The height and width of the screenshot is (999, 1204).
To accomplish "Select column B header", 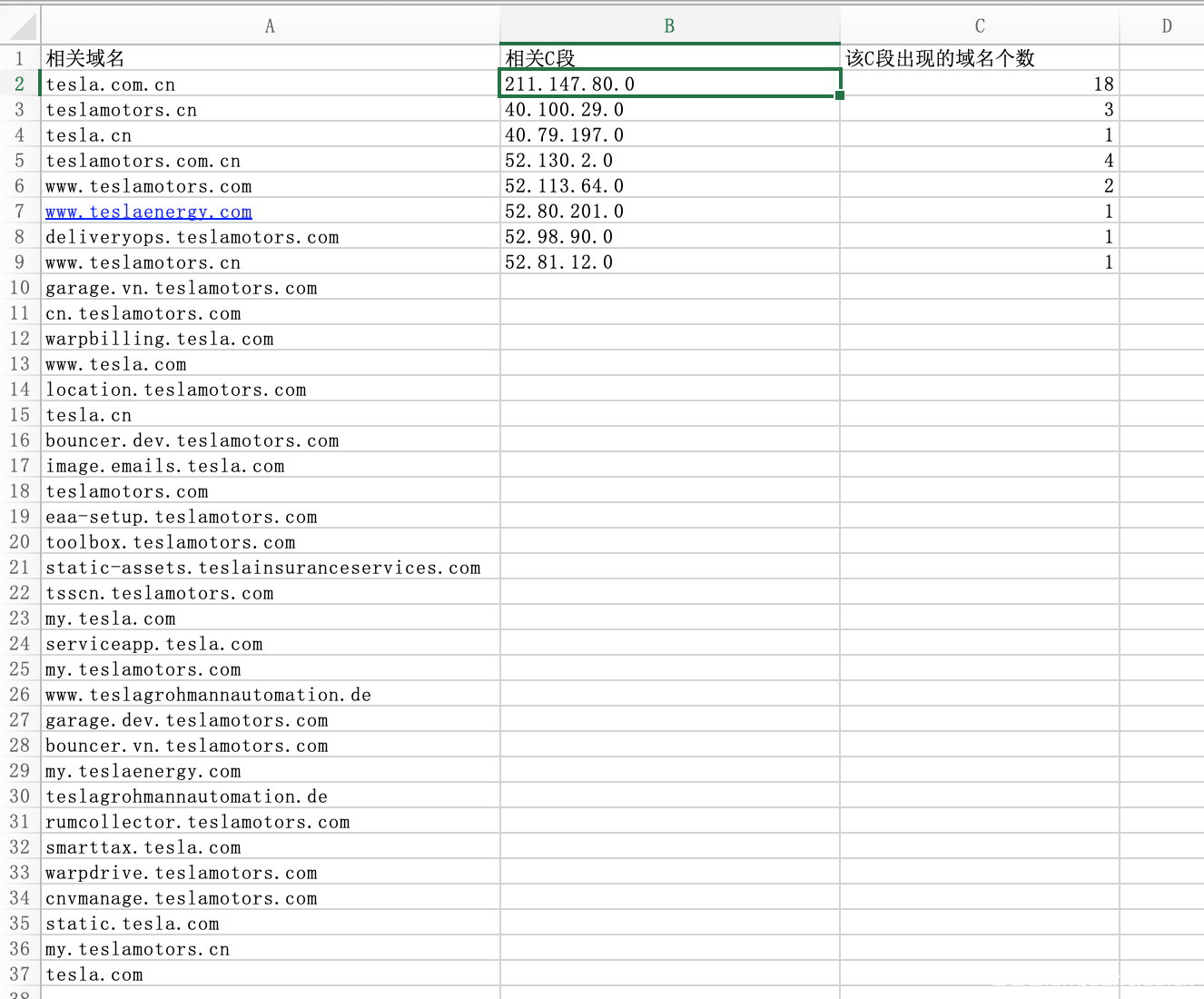I will click(669, 26).
